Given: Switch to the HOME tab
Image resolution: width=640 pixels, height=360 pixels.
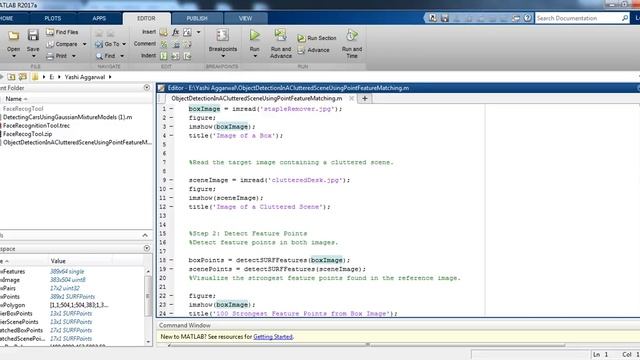Looking at the screenshot, I should tap(7, 18).
